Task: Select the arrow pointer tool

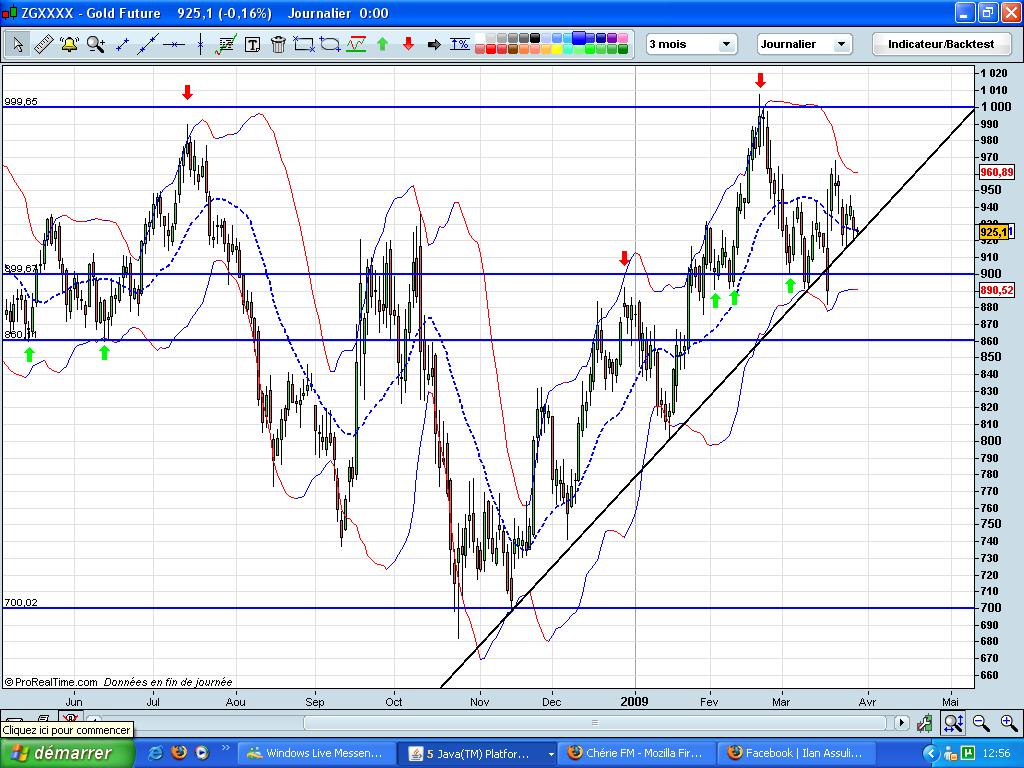Action: click(18, 44)
